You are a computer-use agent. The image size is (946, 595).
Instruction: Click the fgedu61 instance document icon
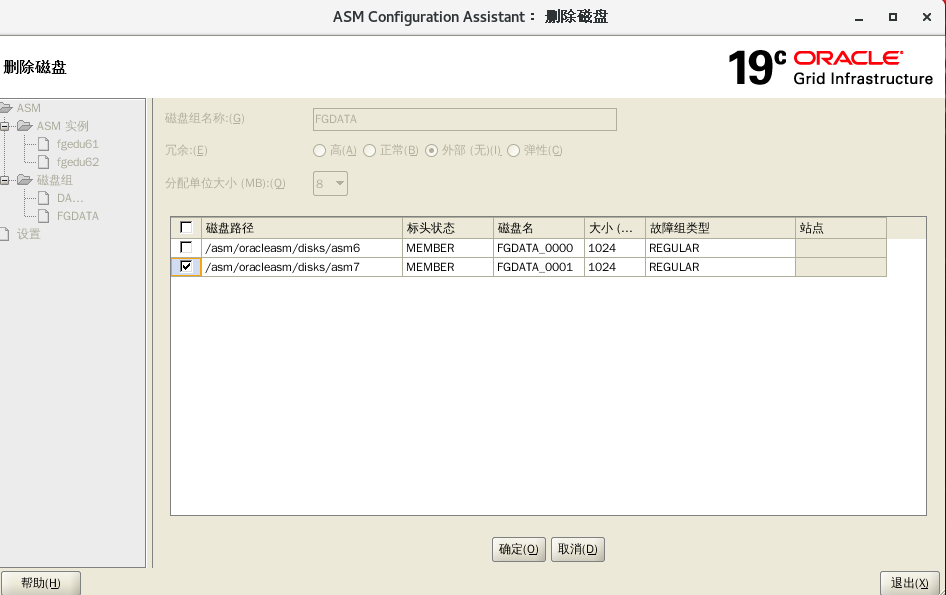click(43, 144)
